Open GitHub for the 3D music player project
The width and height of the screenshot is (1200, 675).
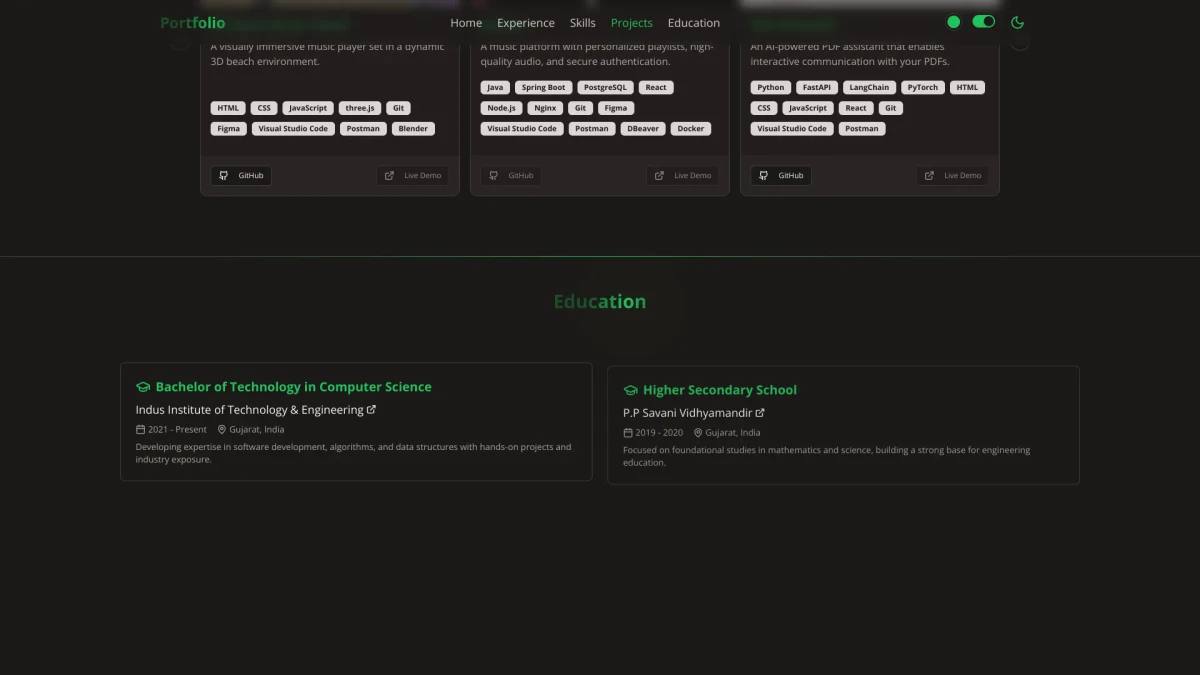(x=241, y=176)
